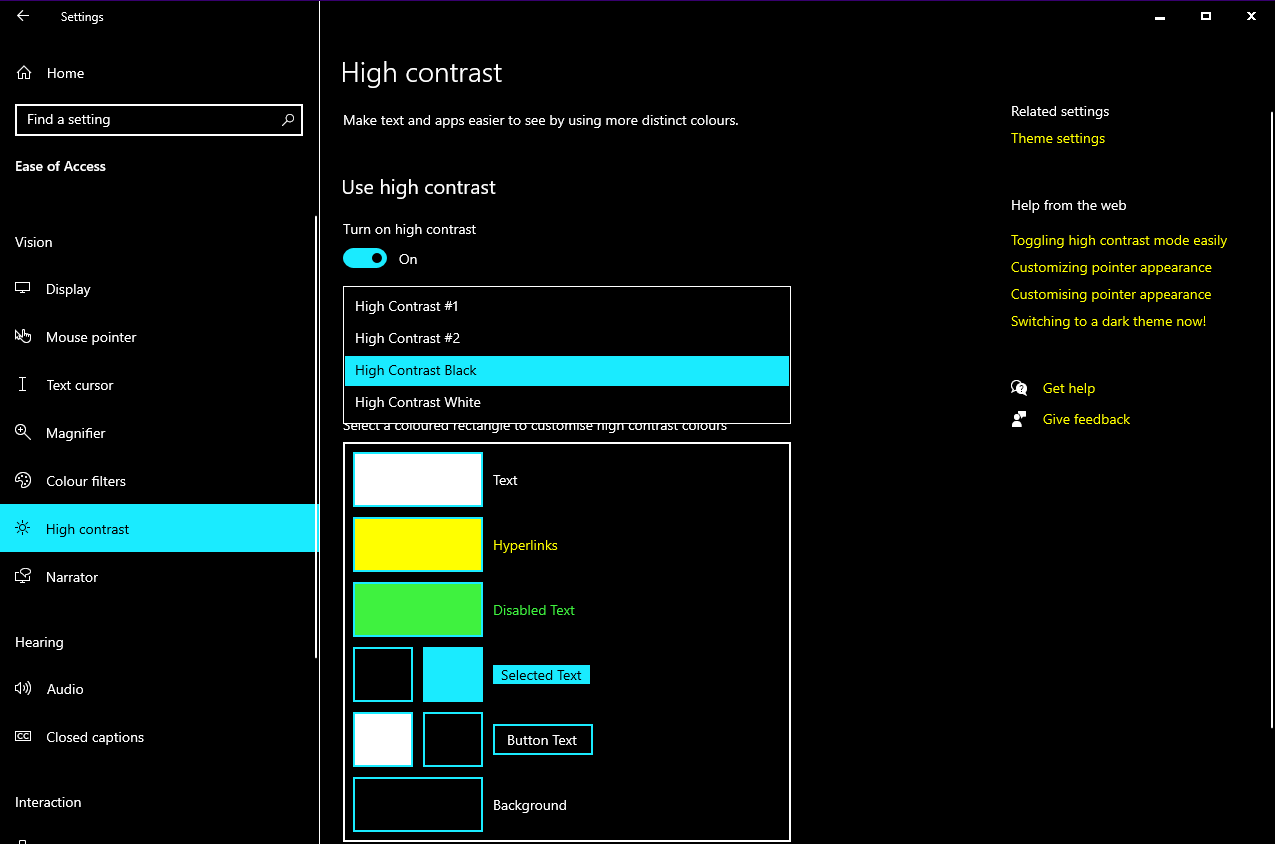Click the Audio speaker icon
This screenshot has height=844, width=1275.
tap(23, 689)
